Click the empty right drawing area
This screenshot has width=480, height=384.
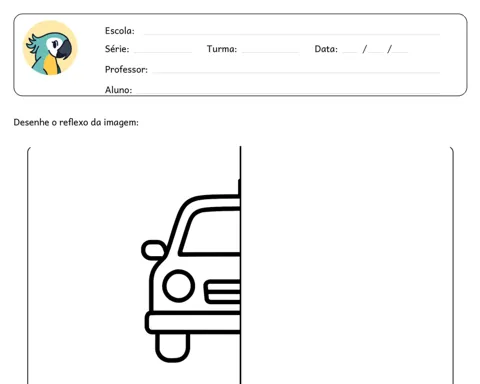point(347,265)
